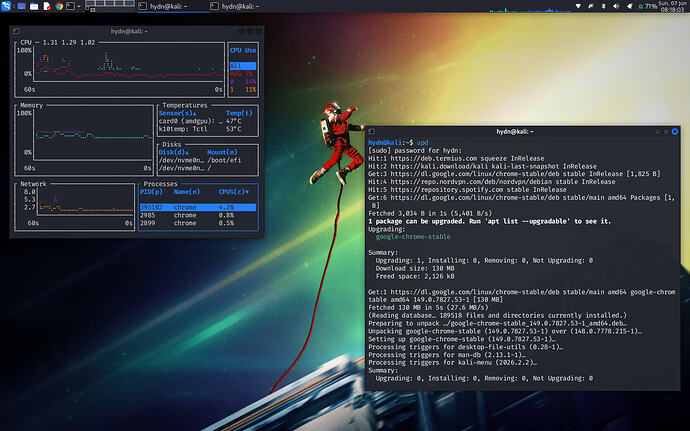Sort processes by the Name(n) header
Screen dimensions: 690x431
coord(187,192)
